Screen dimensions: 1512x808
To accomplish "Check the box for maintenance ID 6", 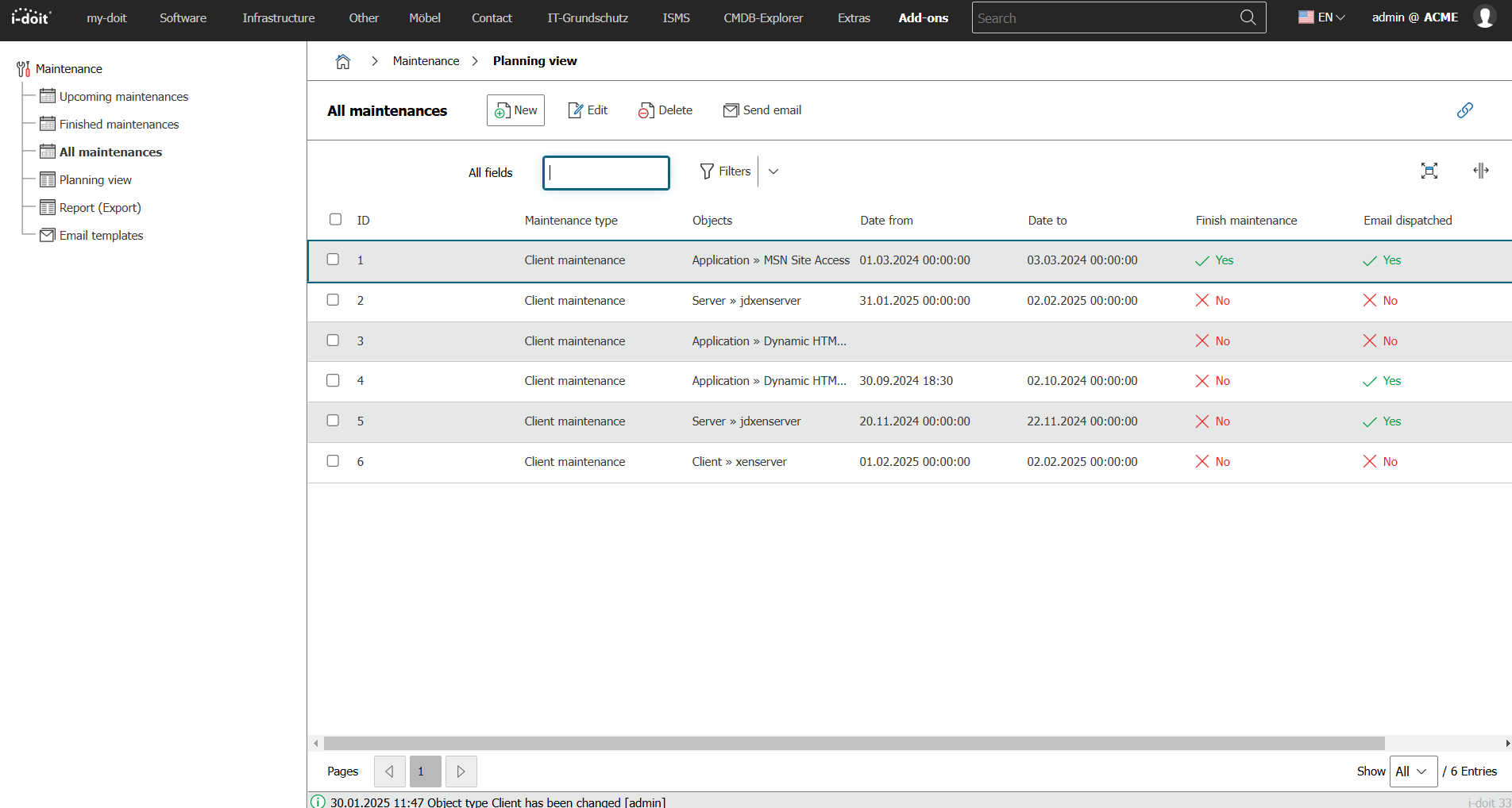I will pyautogui.click(x=333, y=461).
